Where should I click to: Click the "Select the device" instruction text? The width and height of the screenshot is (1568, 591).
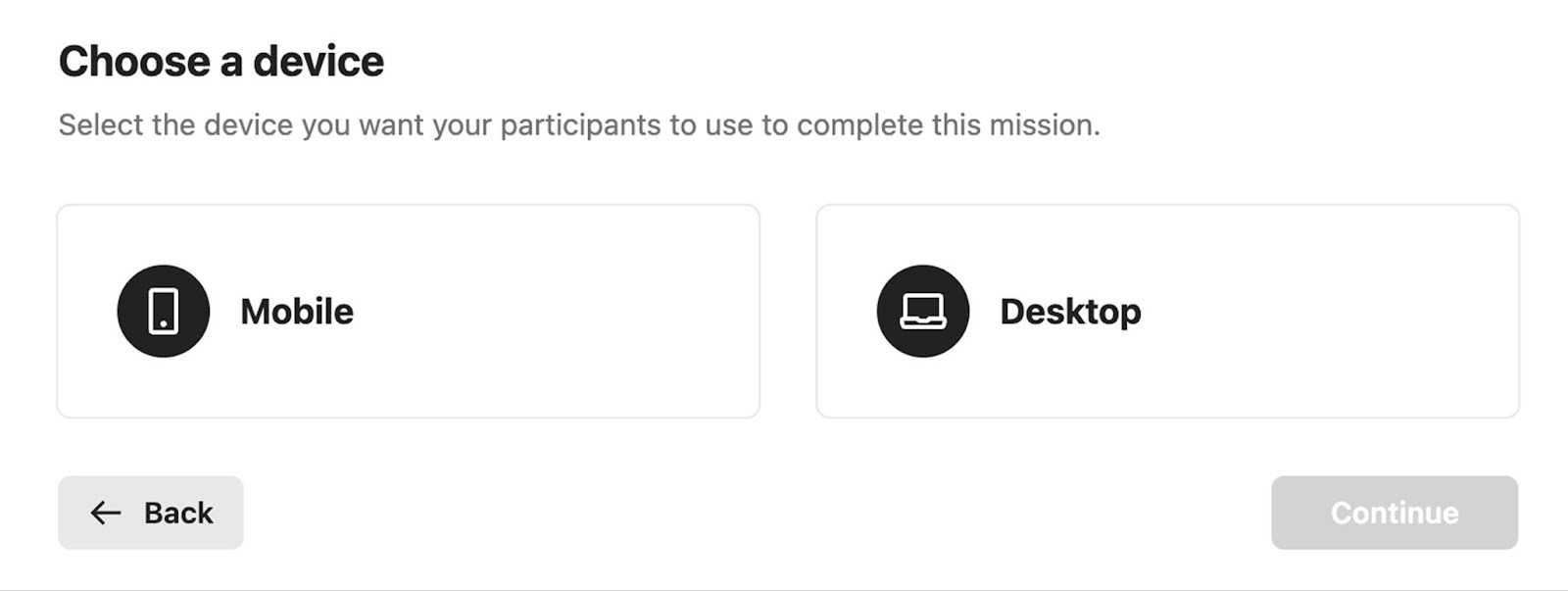[x=578, y=125]
